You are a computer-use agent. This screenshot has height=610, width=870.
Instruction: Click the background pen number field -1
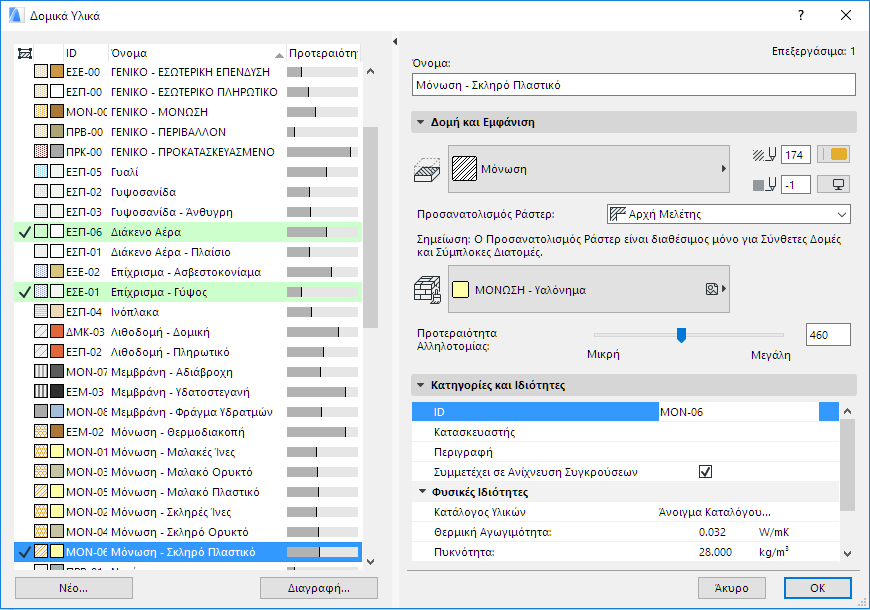(796, 185)
